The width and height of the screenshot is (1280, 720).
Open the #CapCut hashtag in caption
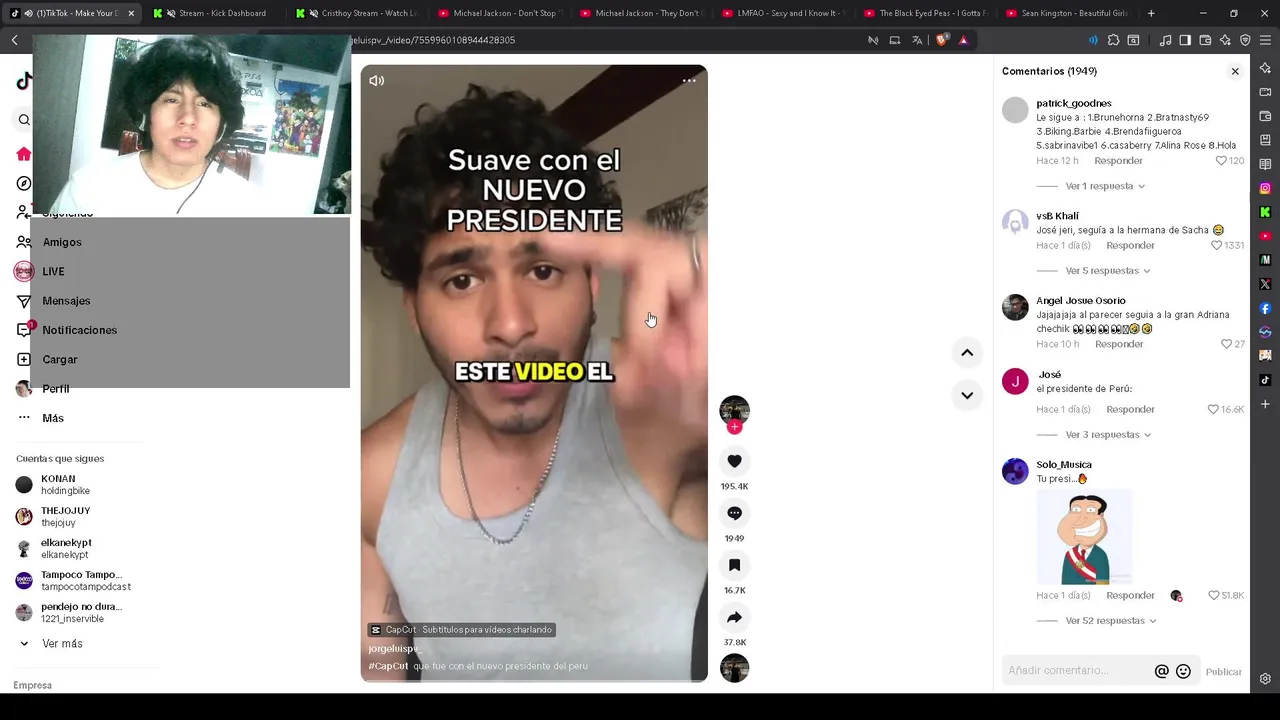388,666
